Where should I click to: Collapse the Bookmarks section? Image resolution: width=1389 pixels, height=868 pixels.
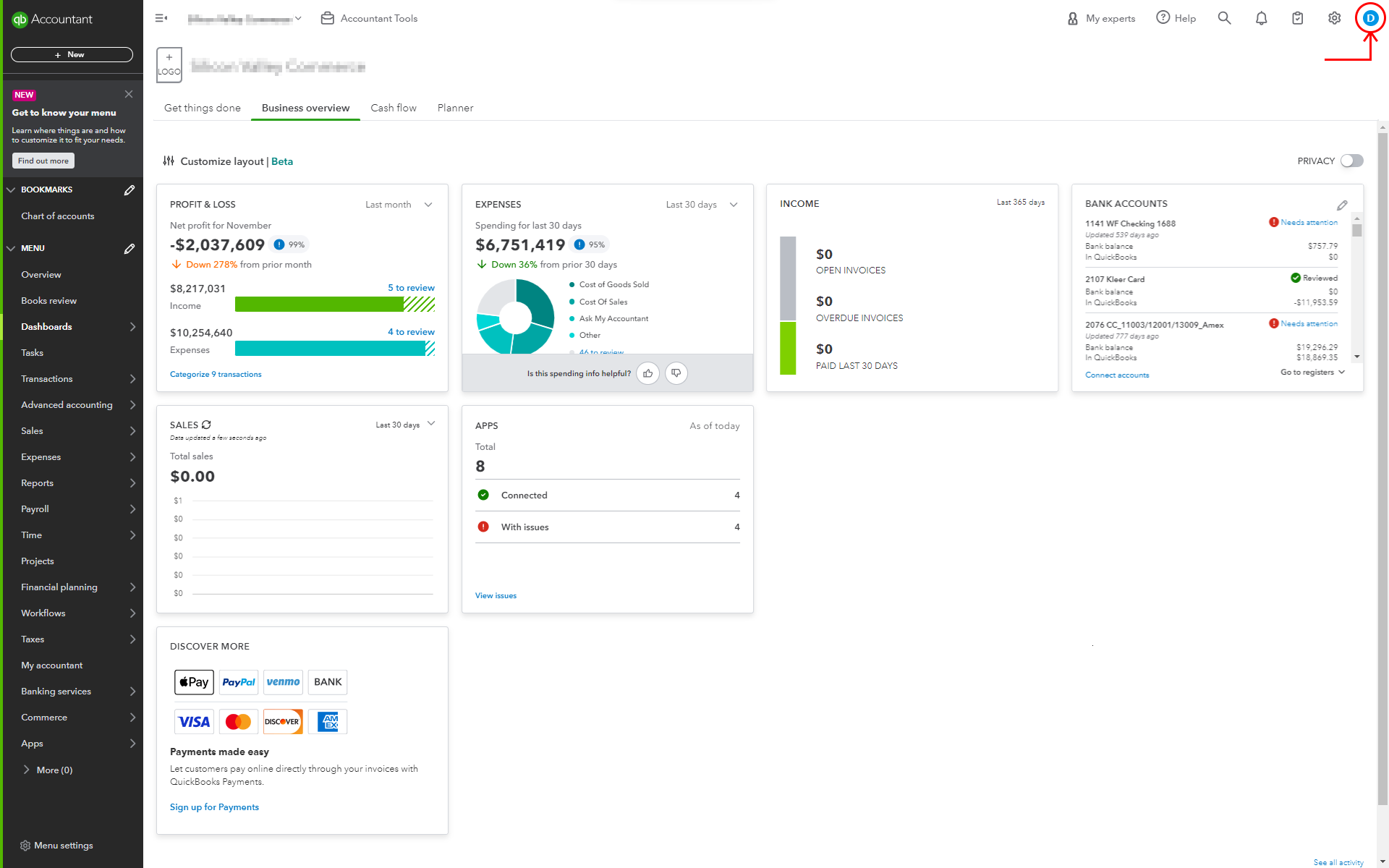click(11, 190)
